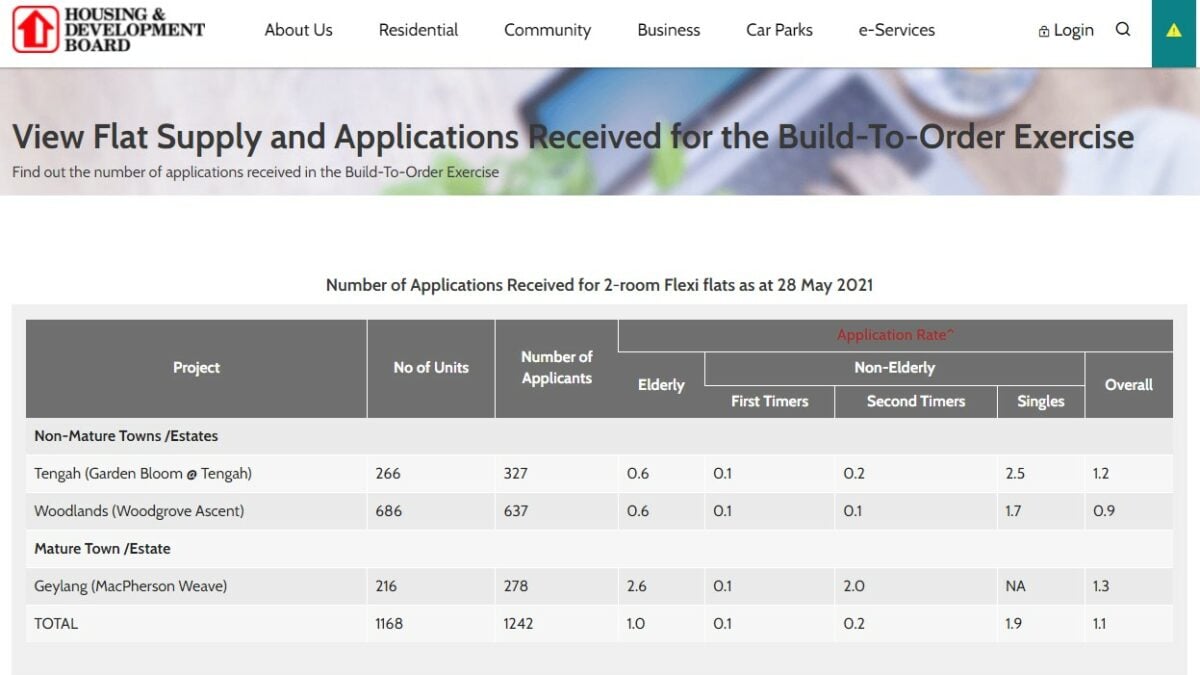Image resolution: width=1200 pixels, height=675 pixels.
Task: Click the Non-Elderly group header
Action: coord(894,368)
